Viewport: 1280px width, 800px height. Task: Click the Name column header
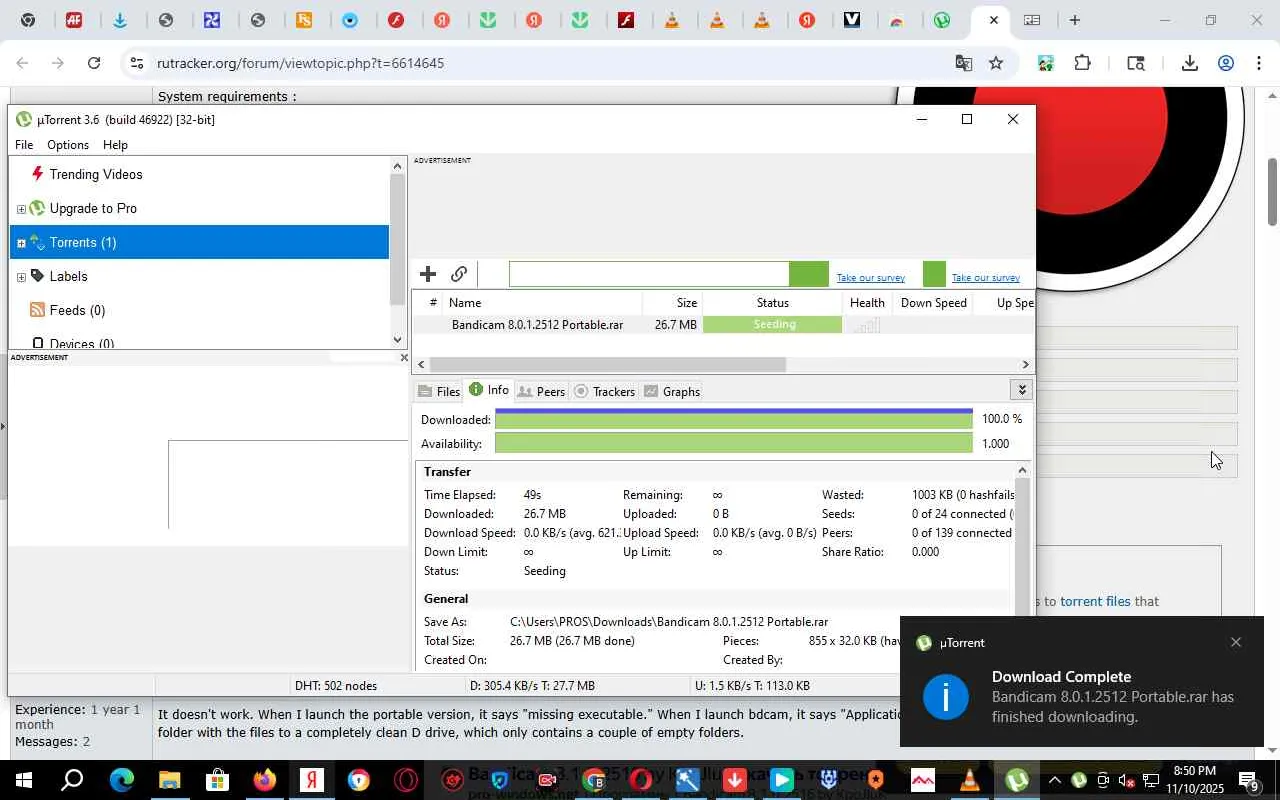point(542,302)
